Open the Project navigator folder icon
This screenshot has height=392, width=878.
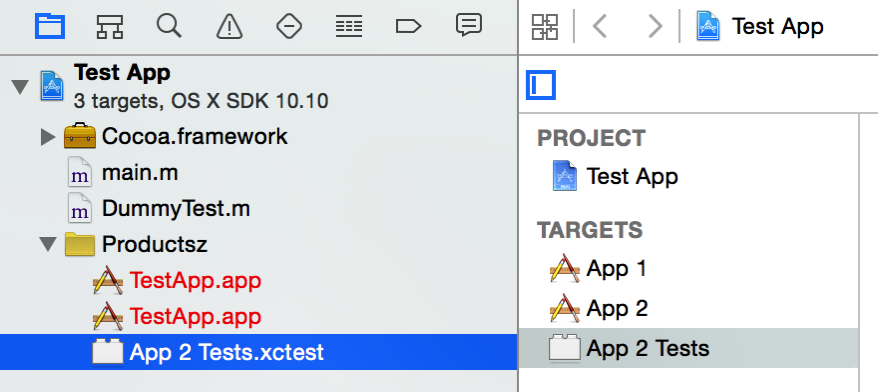click(x=50, y=26)
